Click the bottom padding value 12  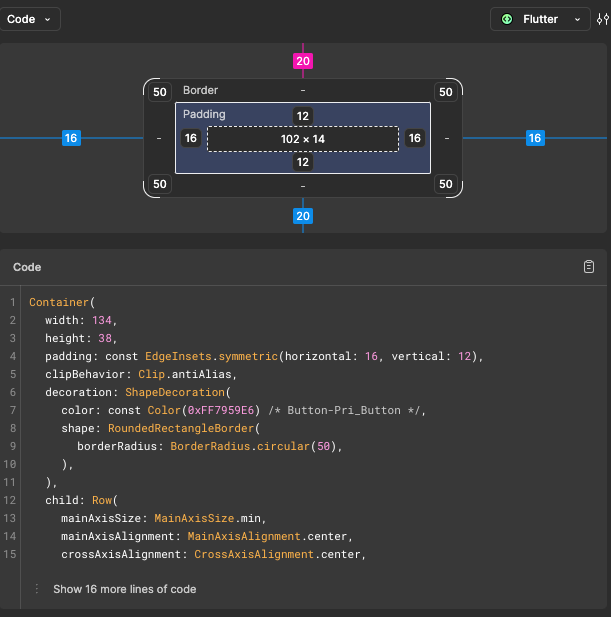pos(303,162)
